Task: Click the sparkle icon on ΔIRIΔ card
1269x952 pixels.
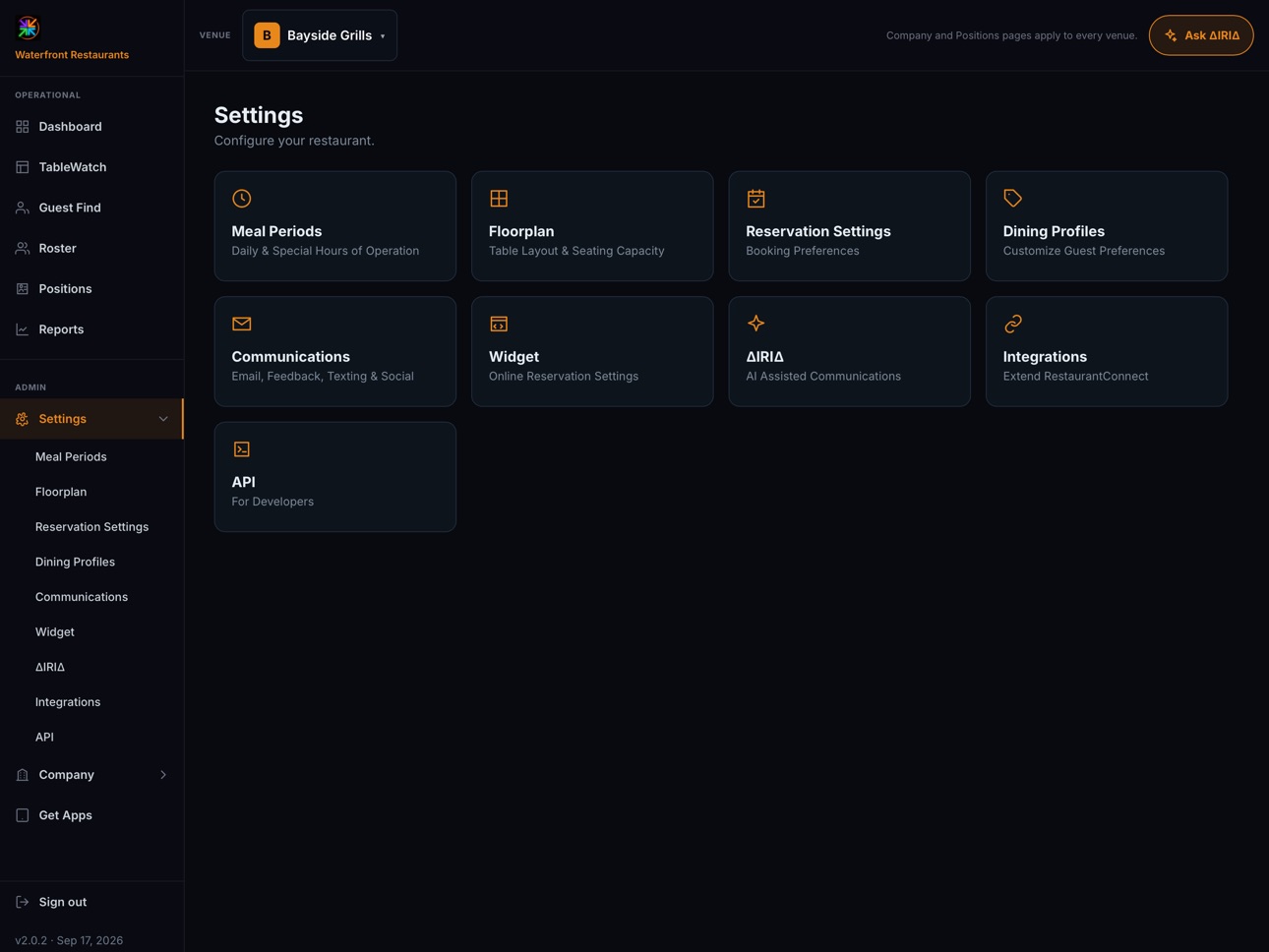Action: click(x=755, y=324)
